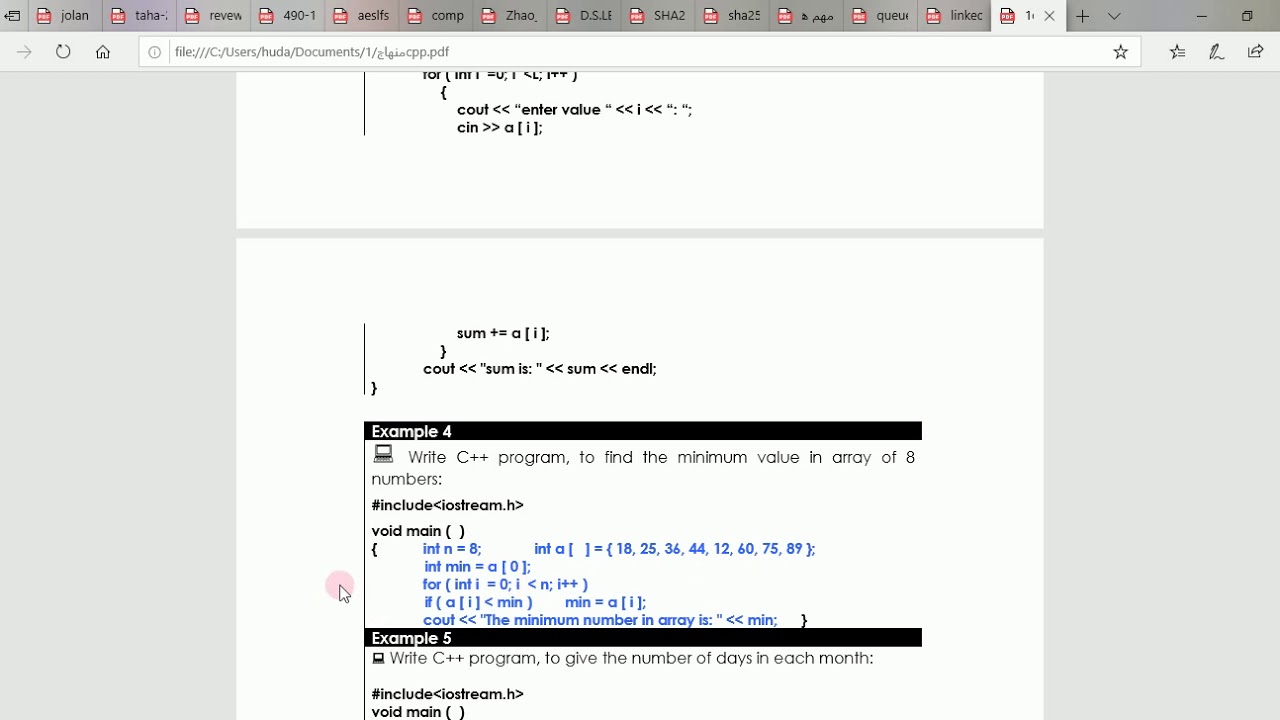
Task: Click the address bar file URL
Action: tap(312, 52)
